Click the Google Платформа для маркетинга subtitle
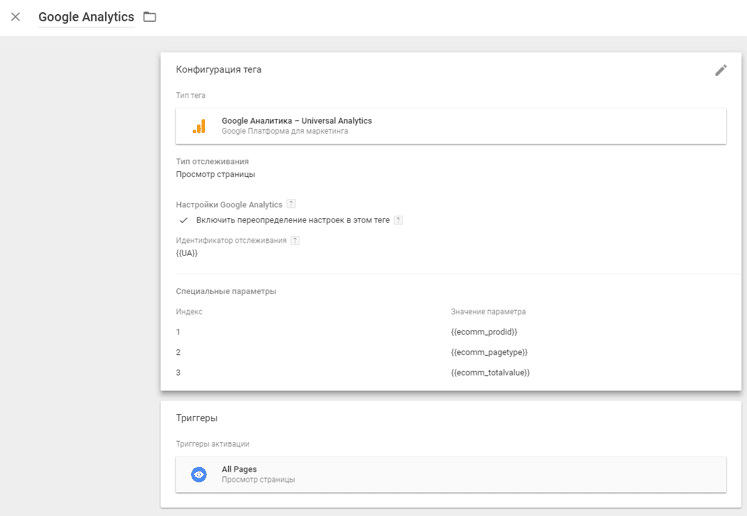 coord(285,131)
